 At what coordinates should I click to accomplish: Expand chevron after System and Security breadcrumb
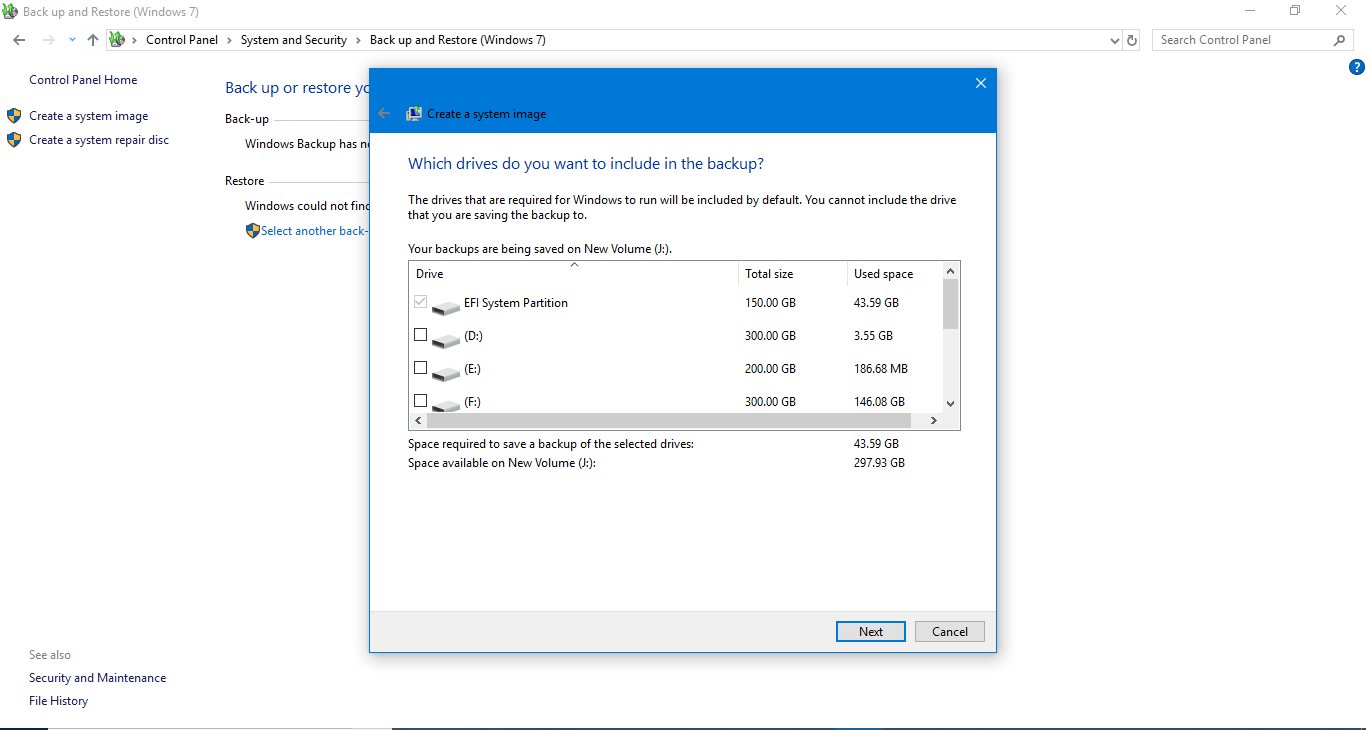click(359, 40)
